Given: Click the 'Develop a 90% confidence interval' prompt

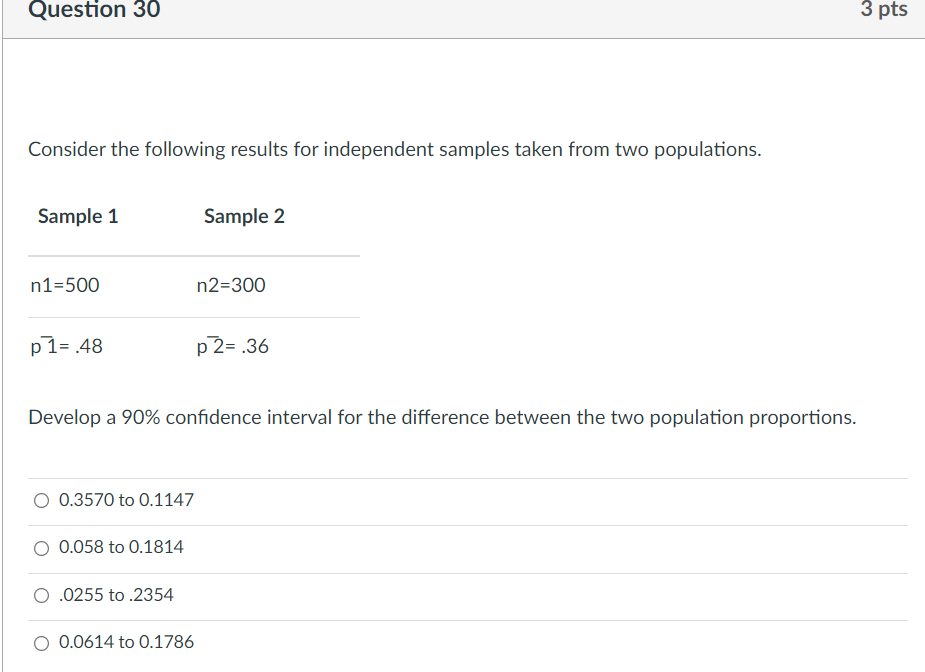Looking at the screenshot, I should coord(442,418).
